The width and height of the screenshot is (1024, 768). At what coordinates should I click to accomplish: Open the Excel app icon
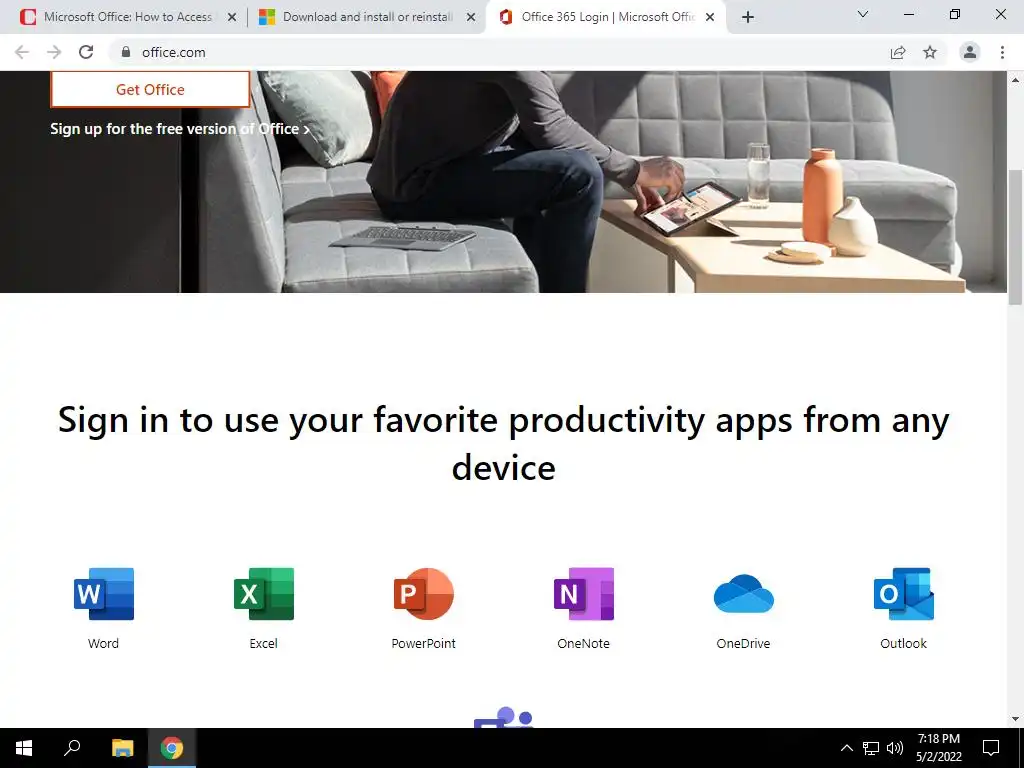coord(264,594)
